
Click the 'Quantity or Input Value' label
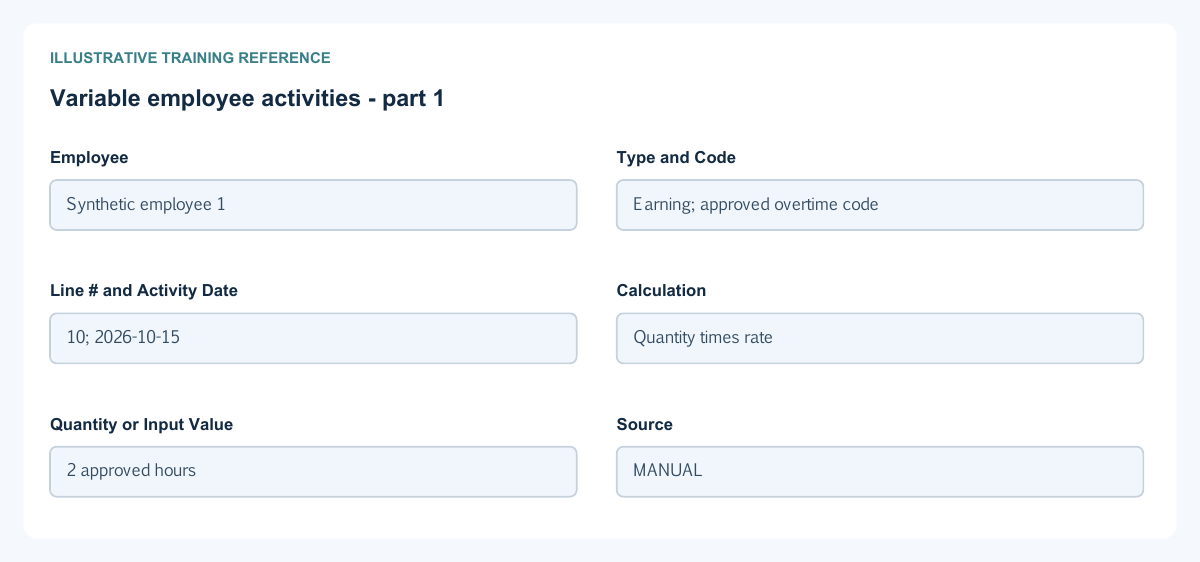[141, 424]
